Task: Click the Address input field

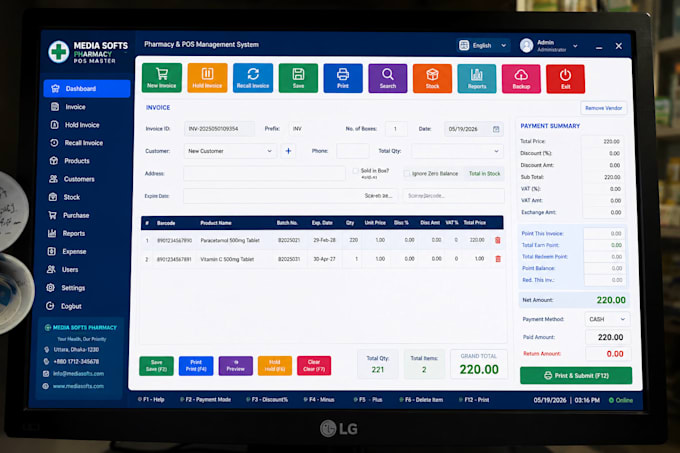Action: pyautogui.click(x=264, y=173)
